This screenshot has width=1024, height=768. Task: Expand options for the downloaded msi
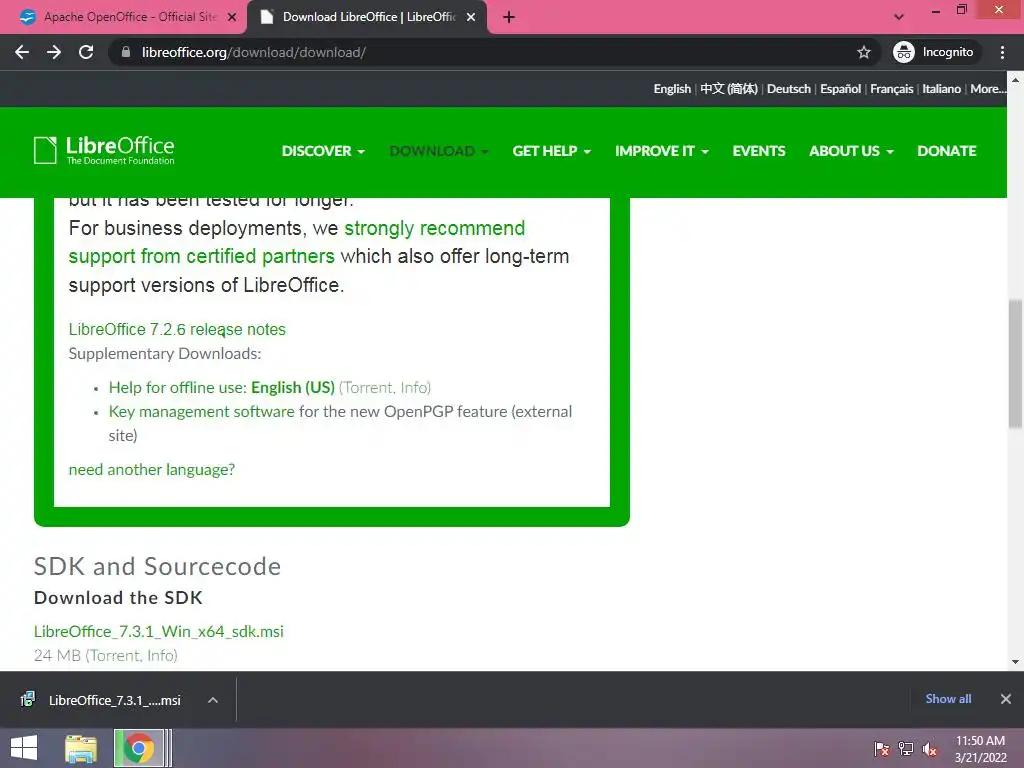[213, 700]
